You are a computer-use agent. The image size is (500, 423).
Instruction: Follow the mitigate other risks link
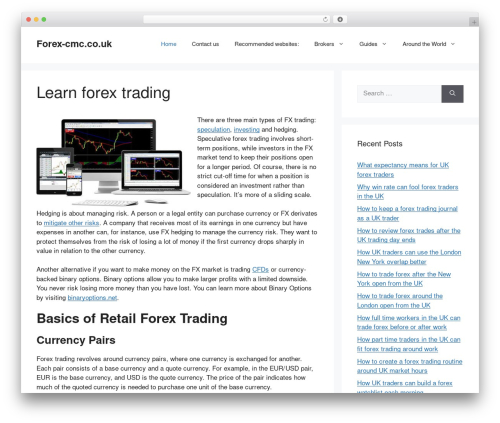tap(71, 223)
